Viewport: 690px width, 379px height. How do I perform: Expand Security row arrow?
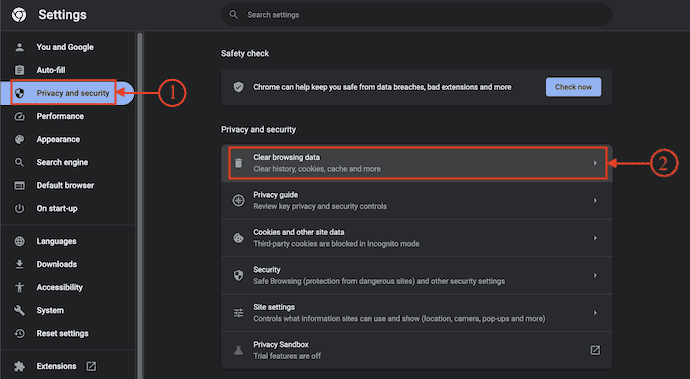pos(595,275)
